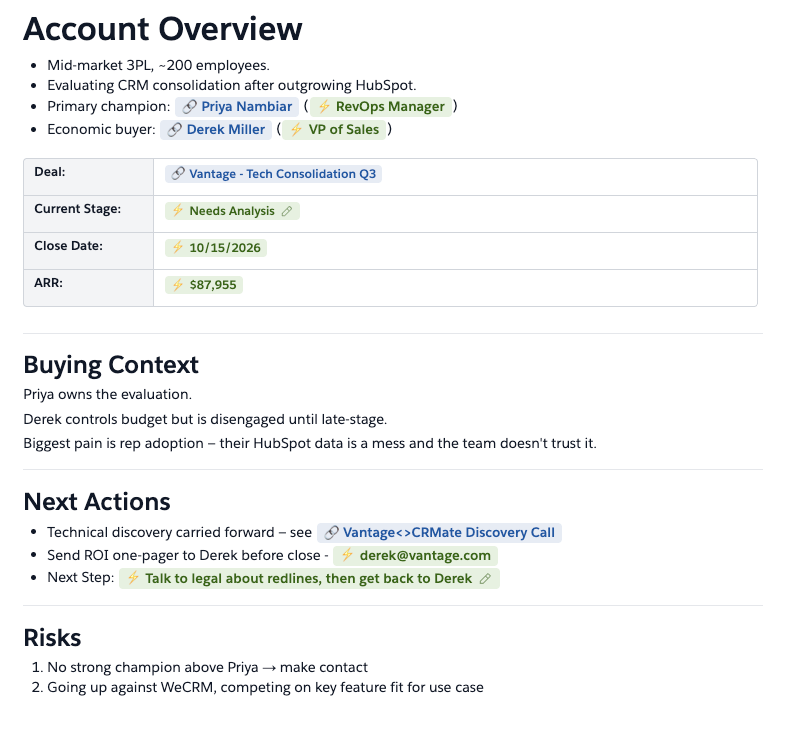The image size is (796, 731).
Task: Click the 'ARR:' table label cell
Action: 88,288
